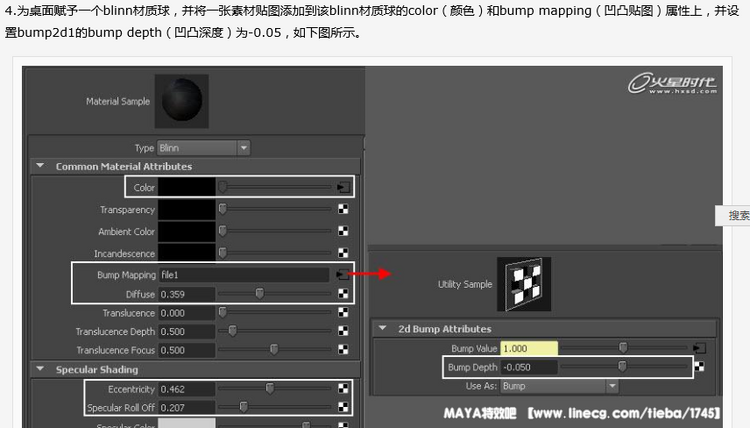750x428 pixels.
Task: Click the Bump Depth checker map button
Action: 699,367
